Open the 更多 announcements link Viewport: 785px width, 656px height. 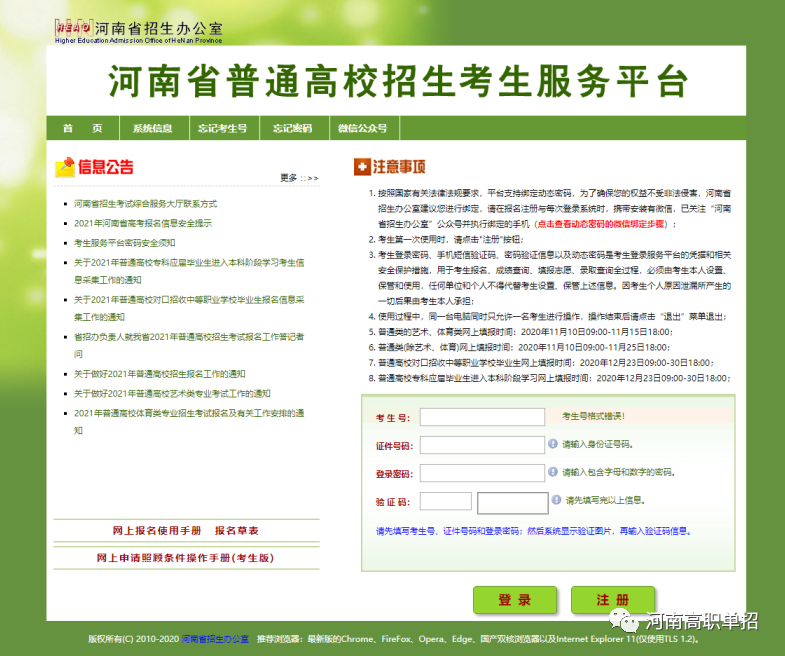pyautogui.click(x=299, y=178)
